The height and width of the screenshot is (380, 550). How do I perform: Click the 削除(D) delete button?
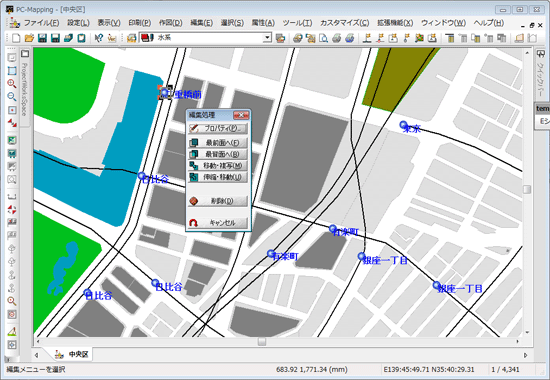click(x=218, y=201)
